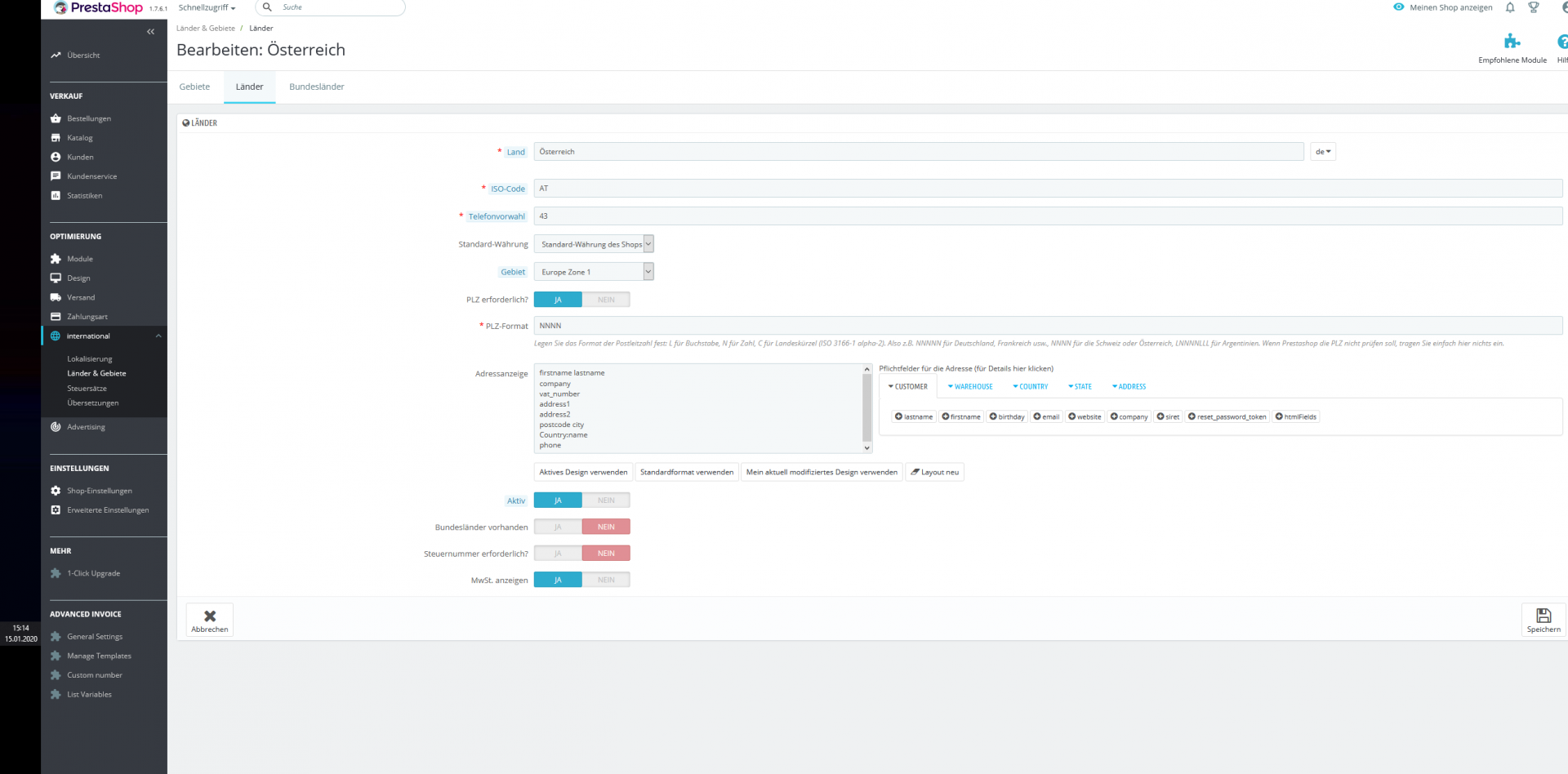Click the Manage Templates puzzle icon
The height and width of the screenshot is (774, 1568).
click(56, 656)
